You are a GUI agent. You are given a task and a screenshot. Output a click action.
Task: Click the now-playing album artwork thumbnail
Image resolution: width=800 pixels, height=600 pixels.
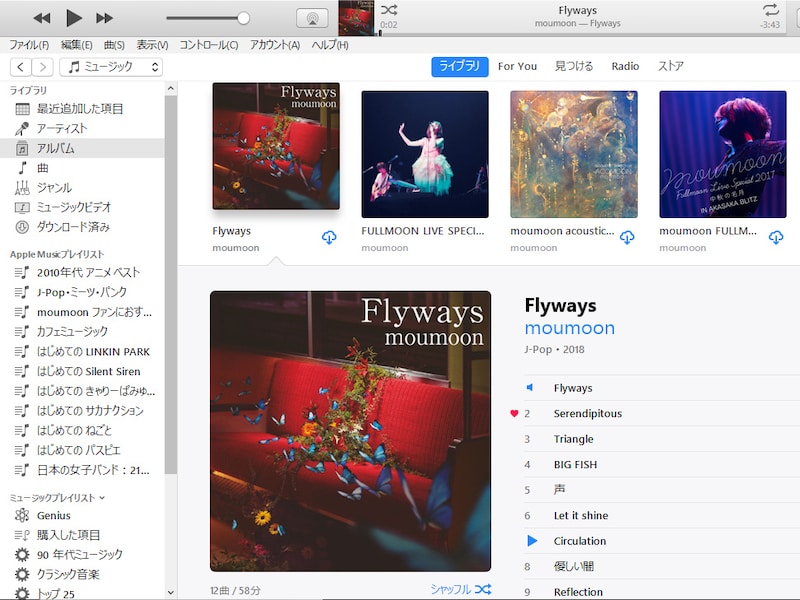click(356, 18)
